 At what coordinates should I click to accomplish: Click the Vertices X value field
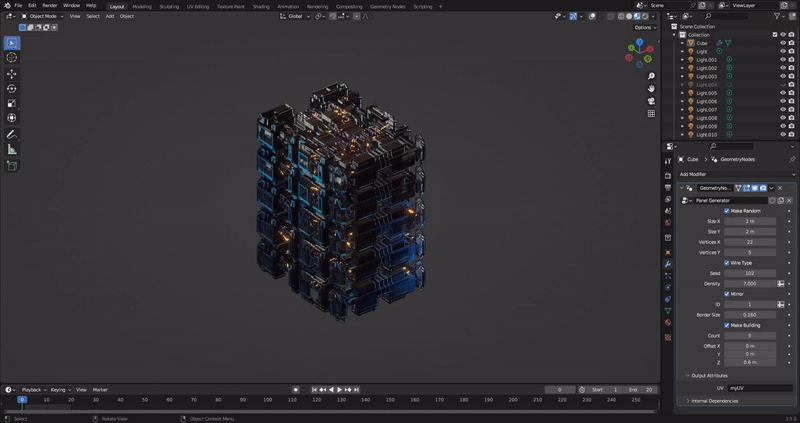point(750,242)
